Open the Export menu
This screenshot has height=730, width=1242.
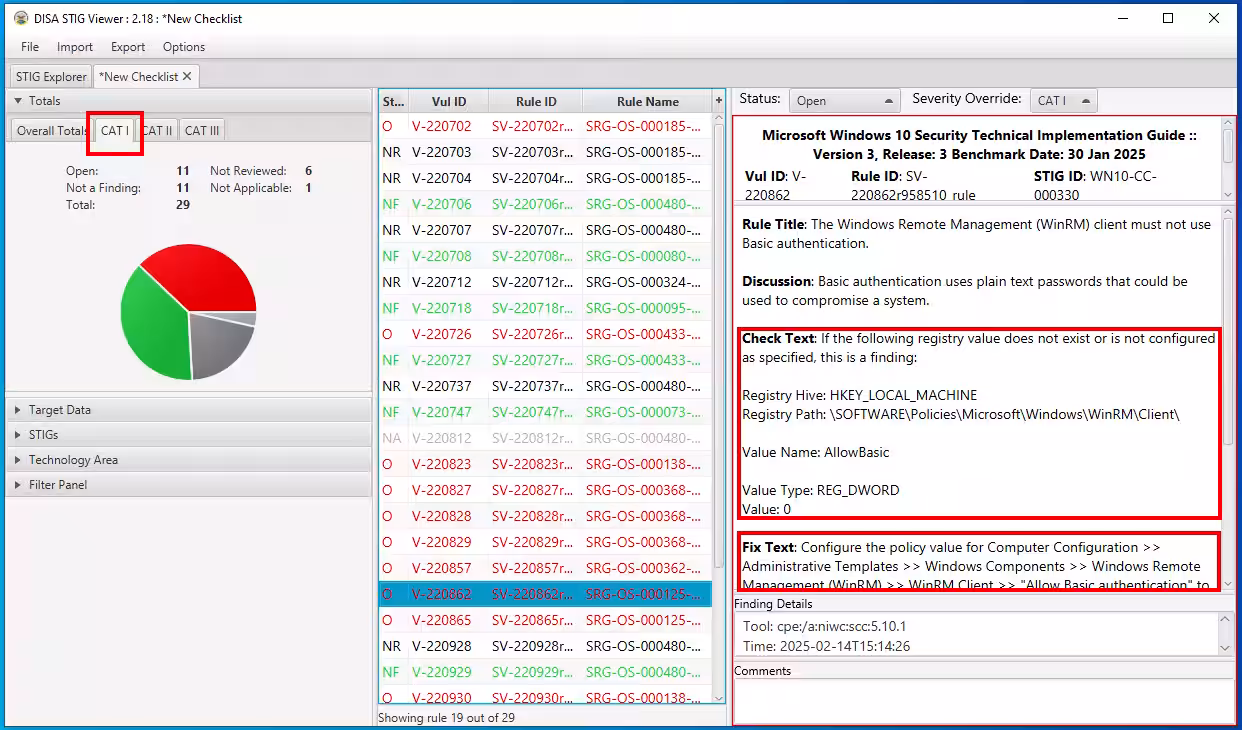tap(128, 47)
